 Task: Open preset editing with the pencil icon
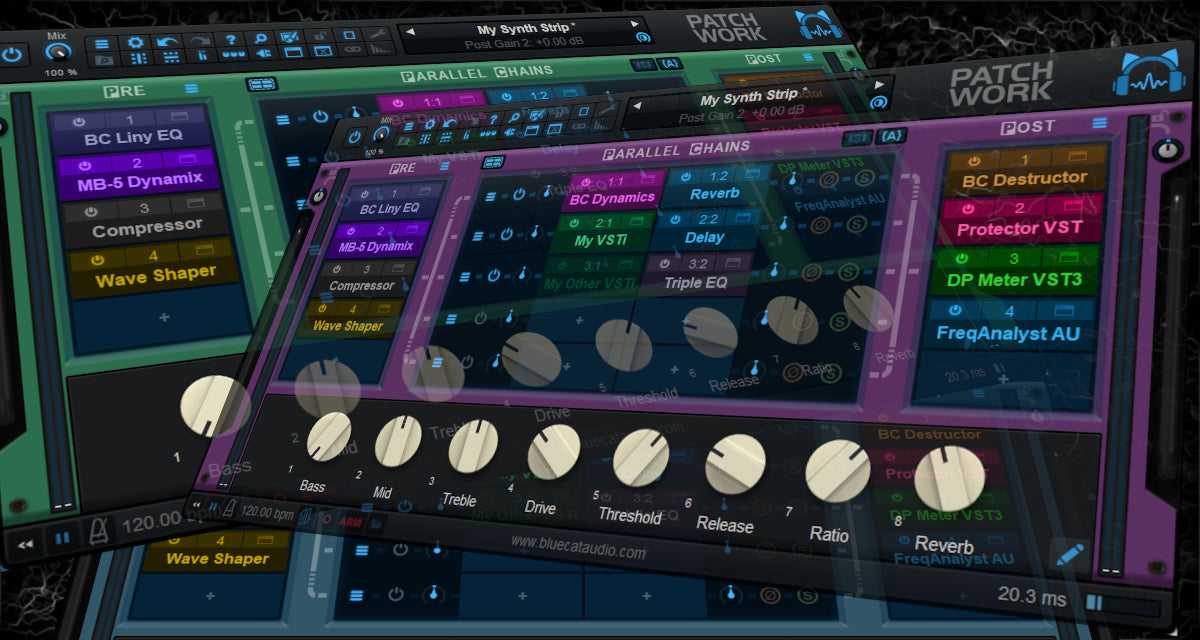pos(1070,555)
